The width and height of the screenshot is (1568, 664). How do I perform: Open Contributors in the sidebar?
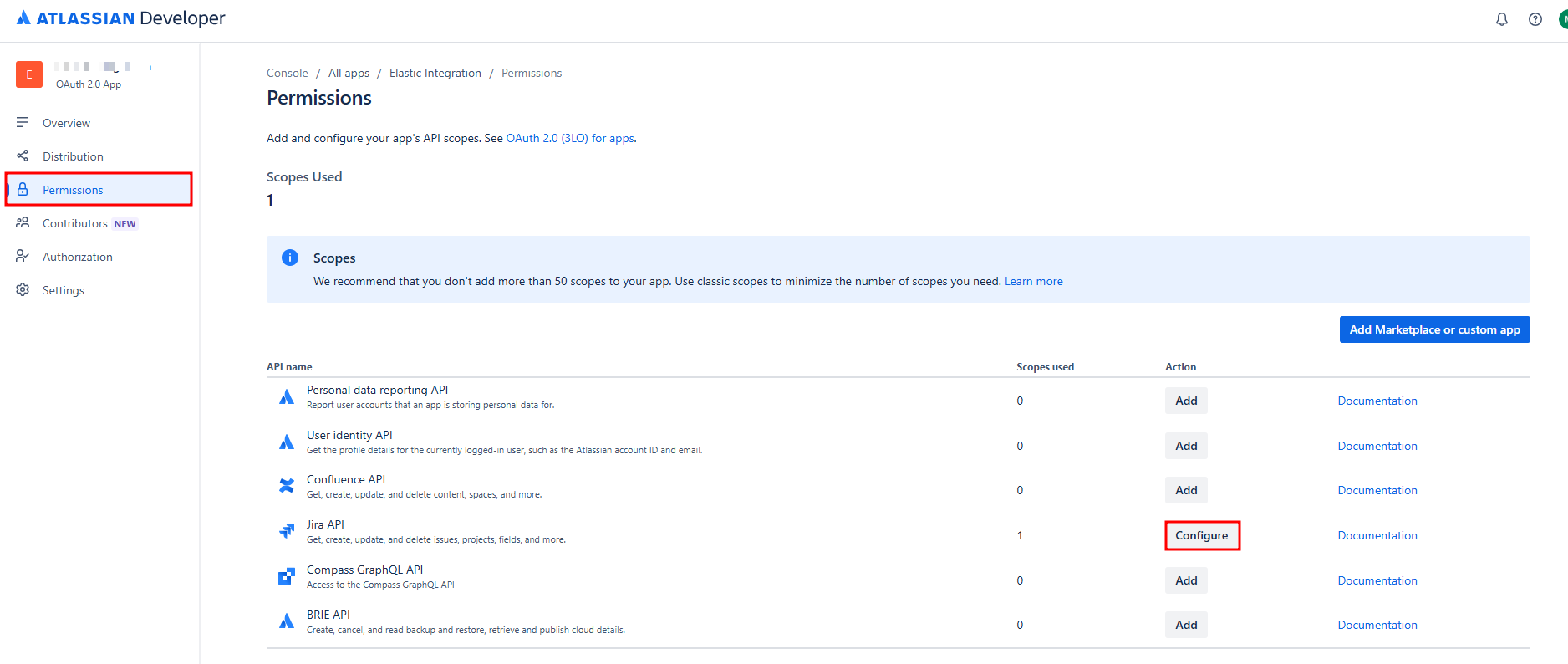point(75,223)
